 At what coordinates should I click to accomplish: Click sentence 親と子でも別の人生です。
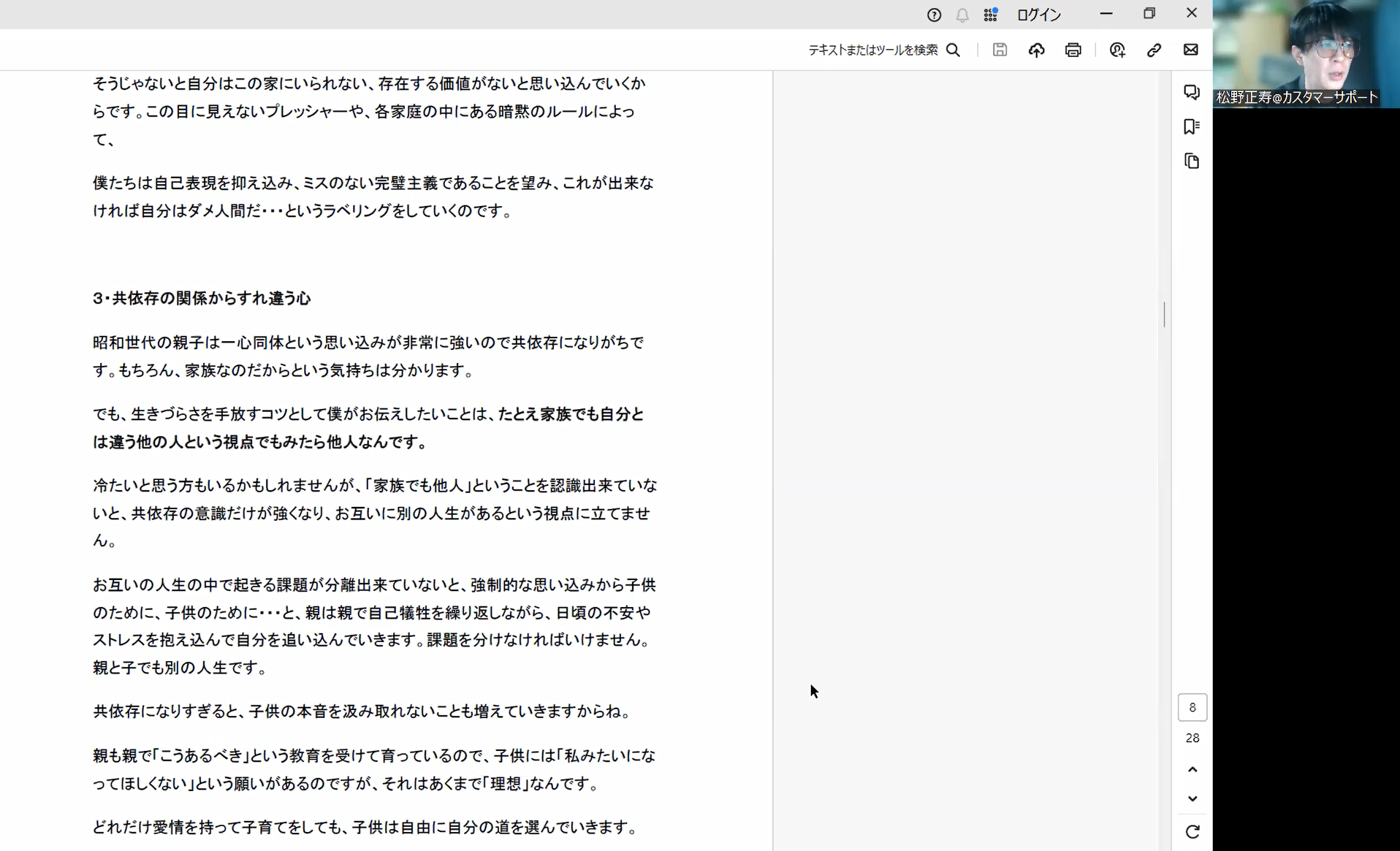click(x=182, y=668)
